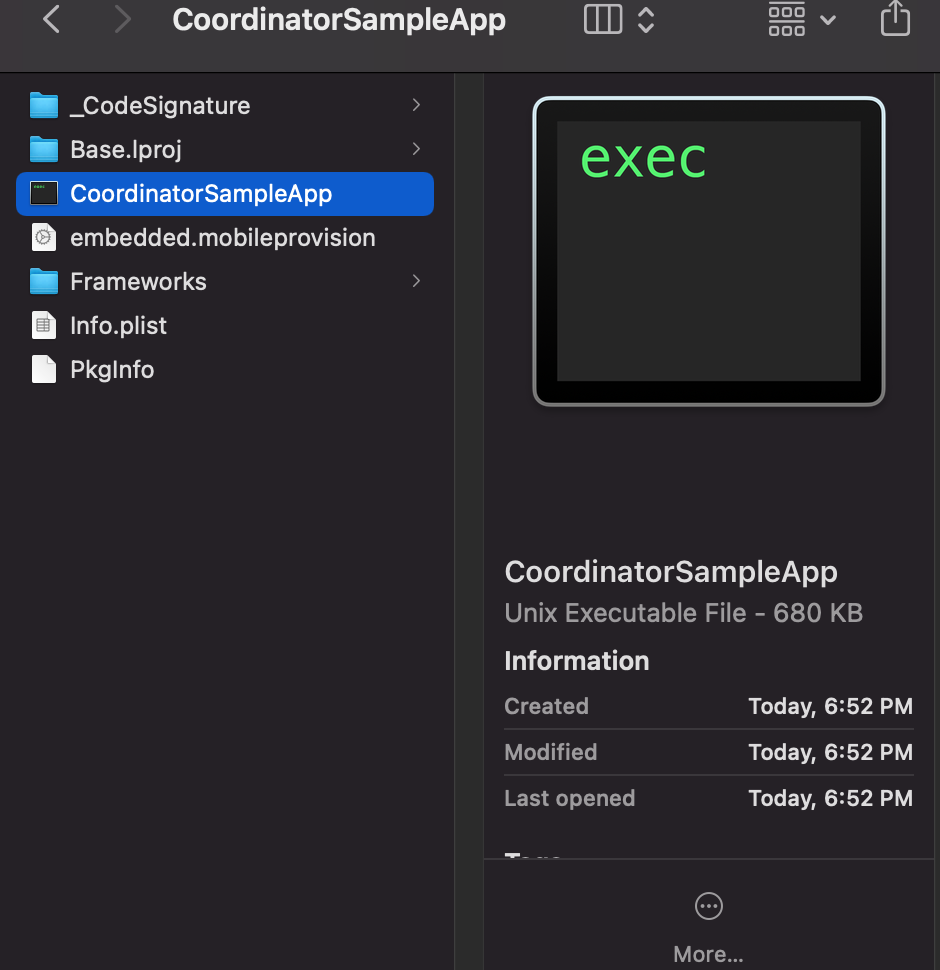Click the embedded.mobileprovision file icon
The height and width of the screenshot is (970, 940).
tap(44, 238)
